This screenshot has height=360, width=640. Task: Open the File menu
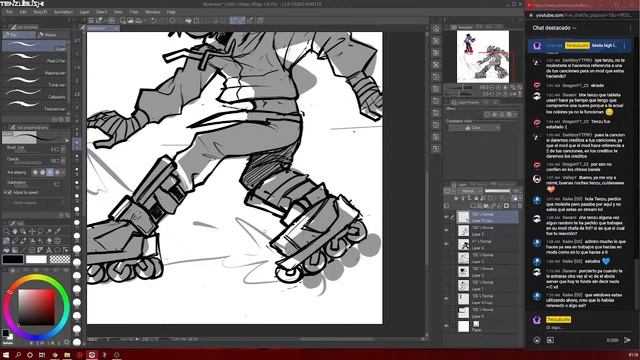click(9, 12)
